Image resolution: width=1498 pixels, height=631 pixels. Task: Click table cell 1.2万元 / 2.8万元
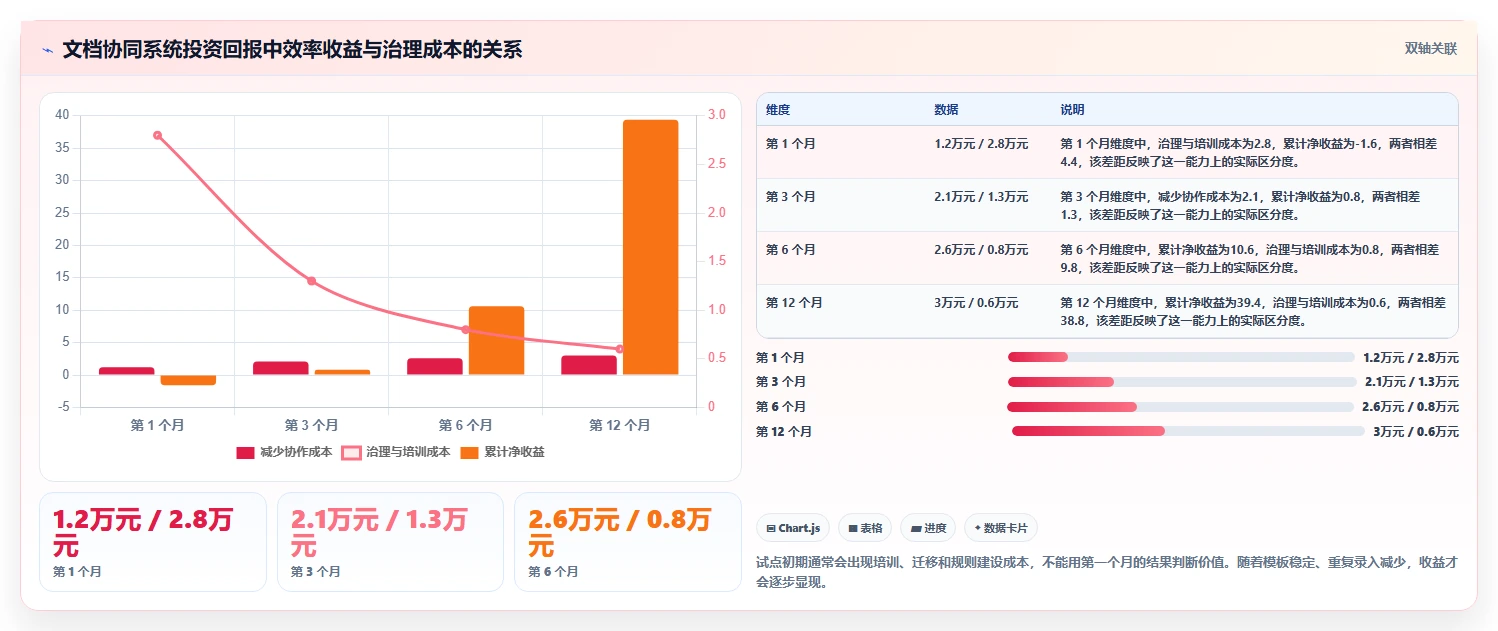pyautogui.click(x=981, y=144)
